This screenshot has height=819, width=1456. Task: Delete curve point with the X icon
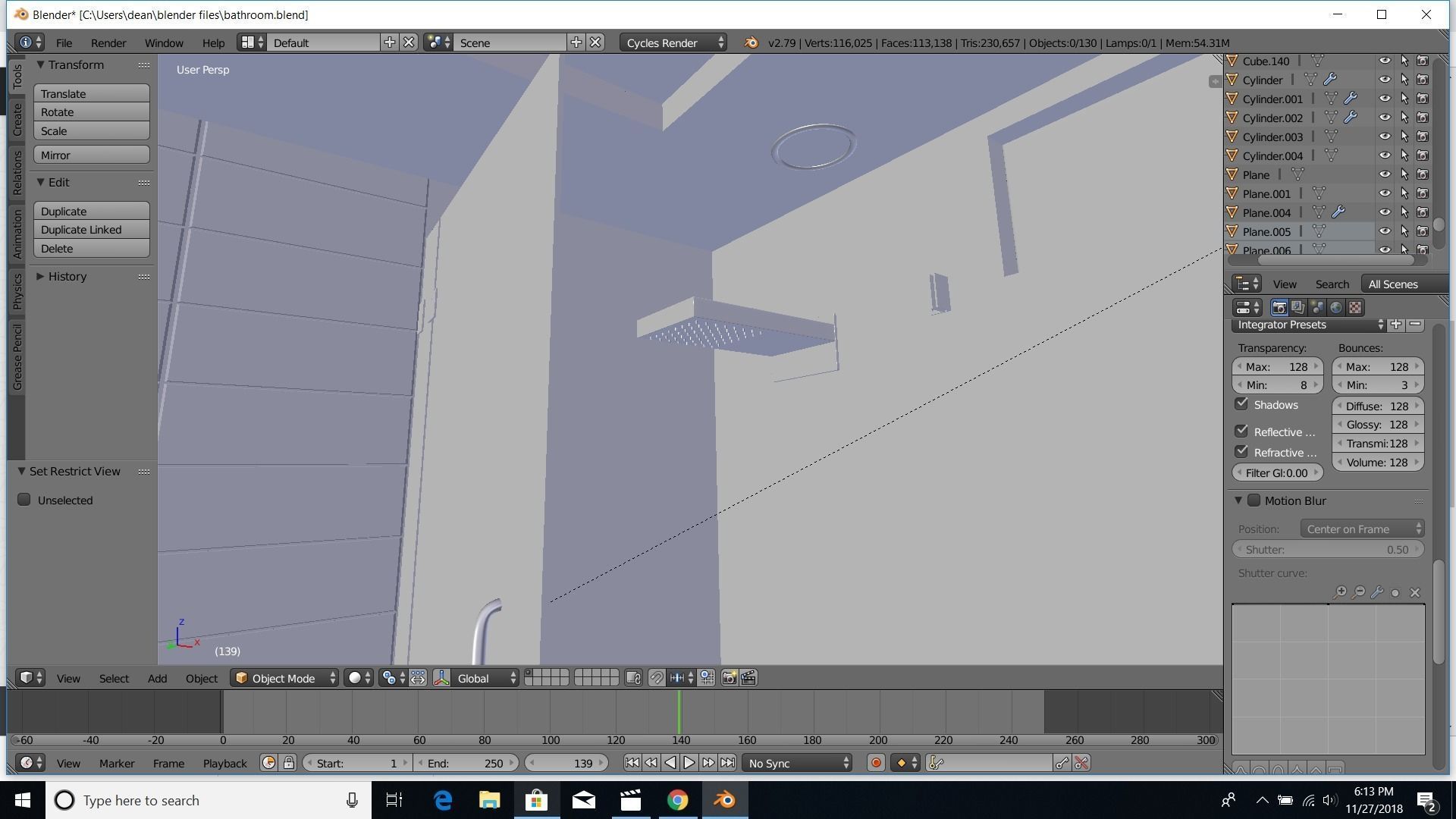[x=1415, y=592]
